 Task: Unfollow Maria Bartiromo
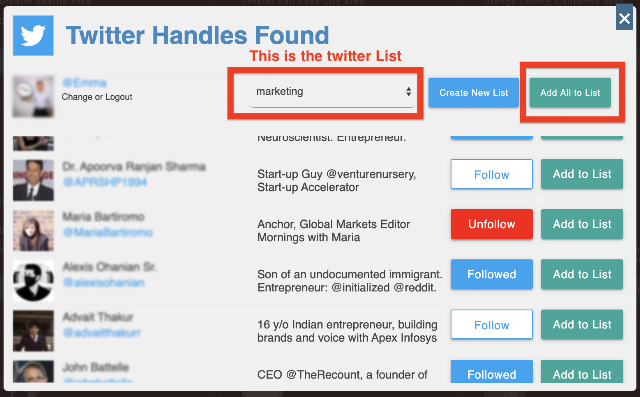(491, 224)
